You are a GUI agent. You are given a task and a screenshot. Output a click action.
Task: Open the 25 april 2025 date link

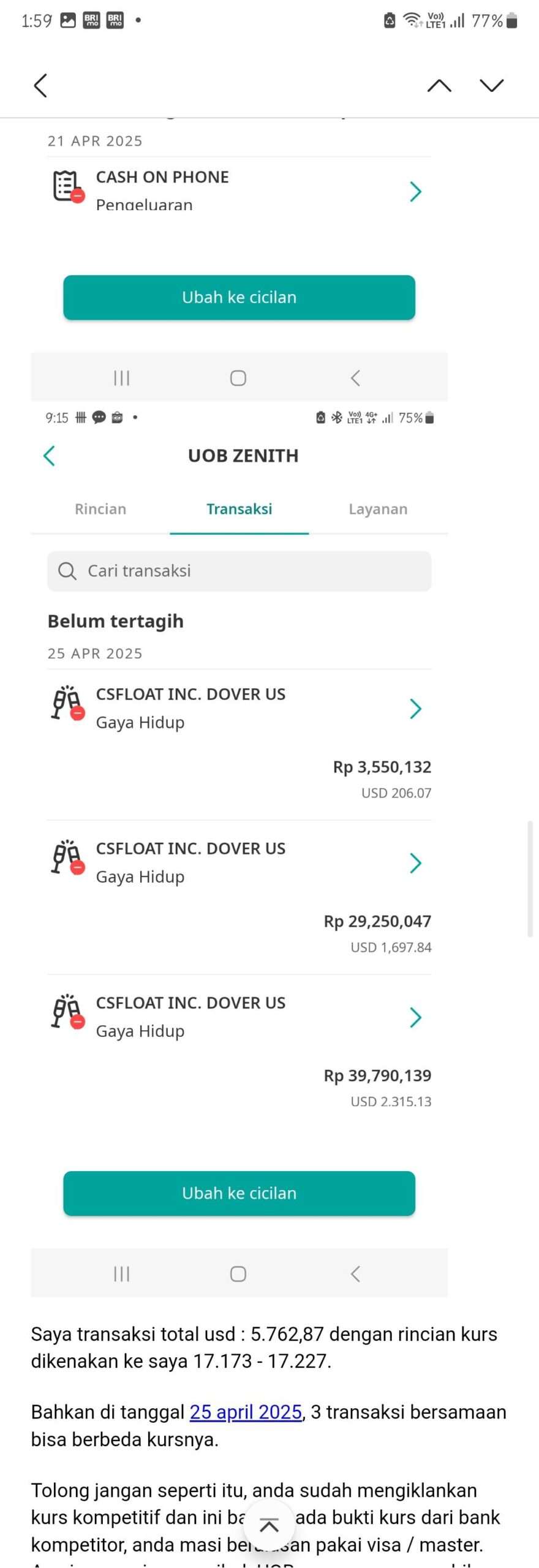click(x=246, y=1412)
